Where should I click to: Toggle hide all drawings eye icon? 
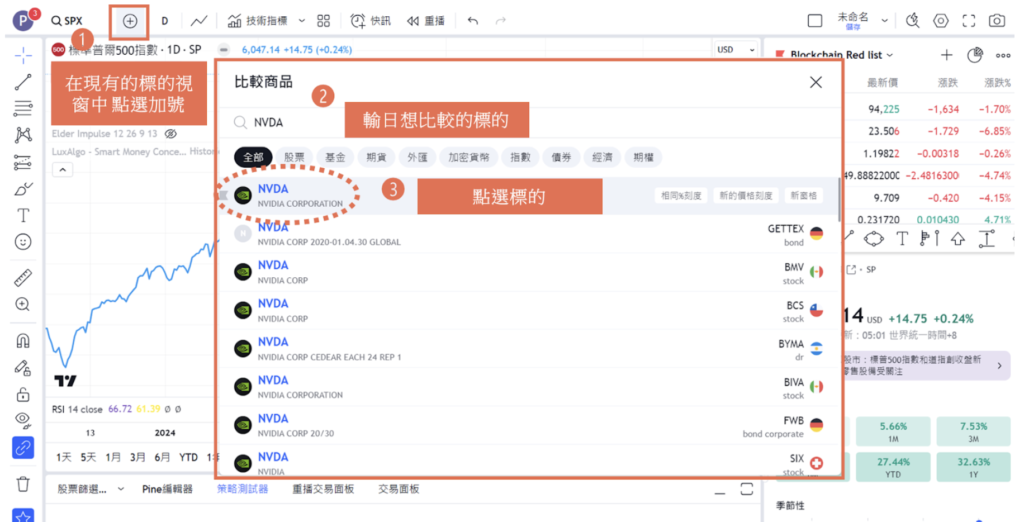point(23,419)
